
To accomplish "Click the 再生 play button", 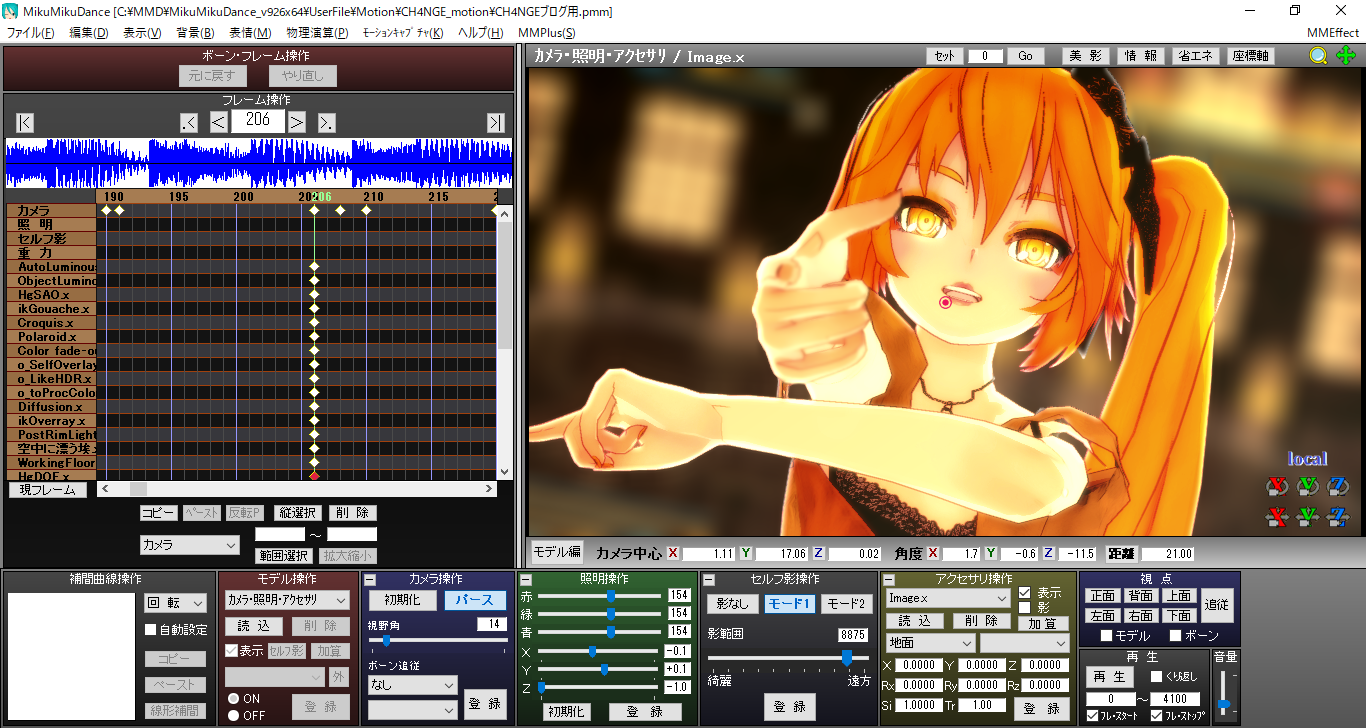I will coord(1111,677).
